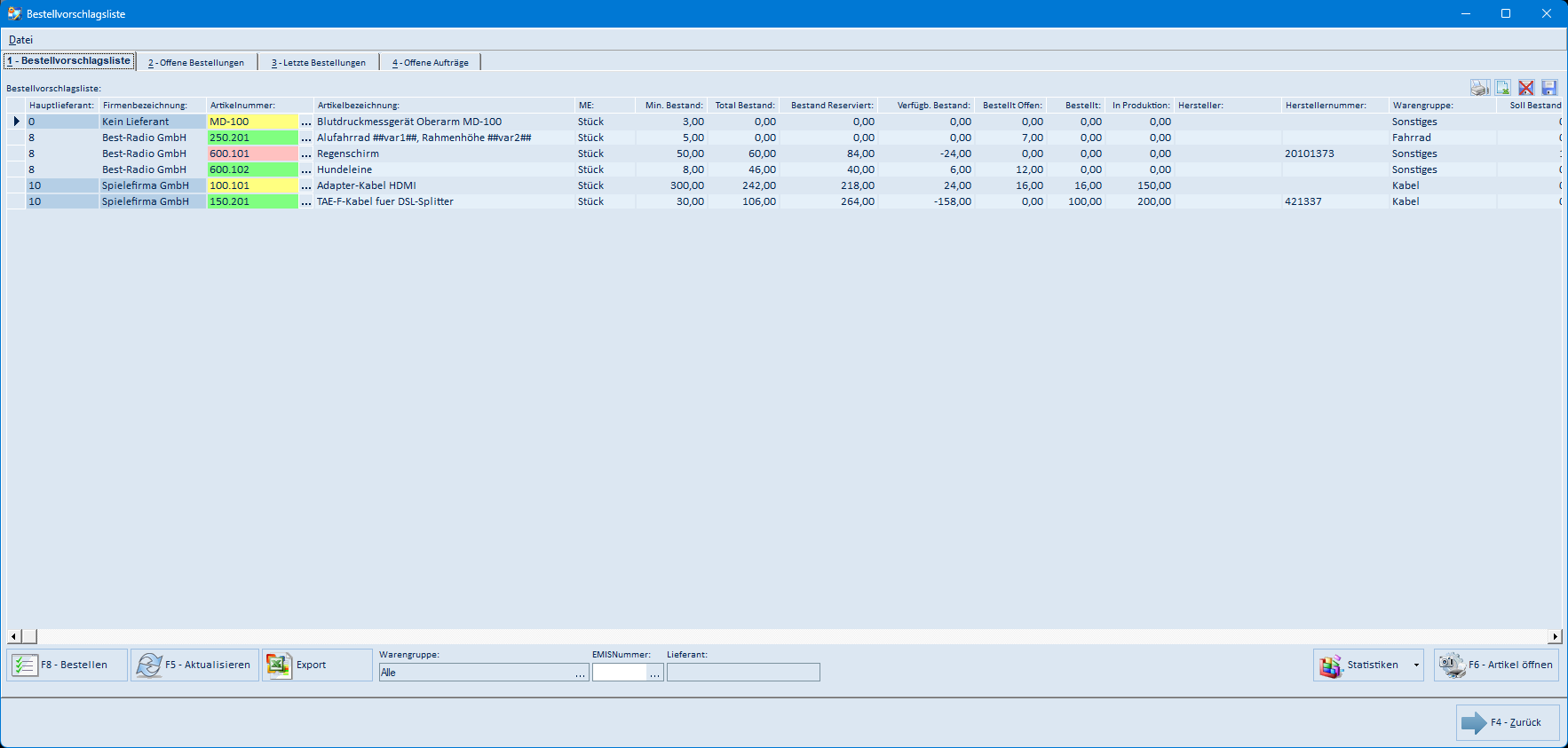Screen dimensions: 1568x748
Task: Click the yellow MD-100 article number cell
Action: pyautogui.click(x=252, y=122)
